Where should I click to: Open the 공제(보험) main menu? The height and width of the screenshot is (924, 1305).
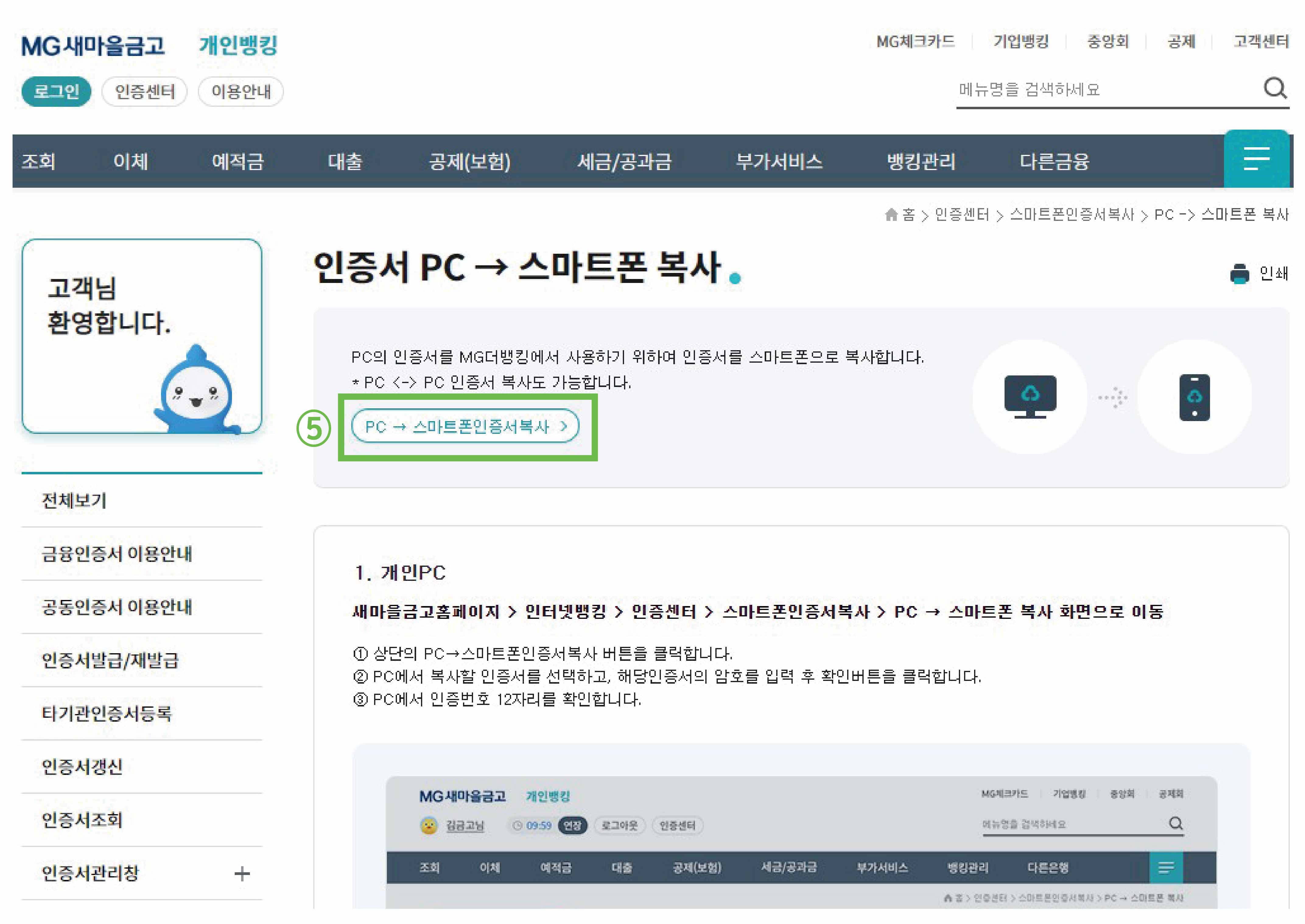point(469,162)
